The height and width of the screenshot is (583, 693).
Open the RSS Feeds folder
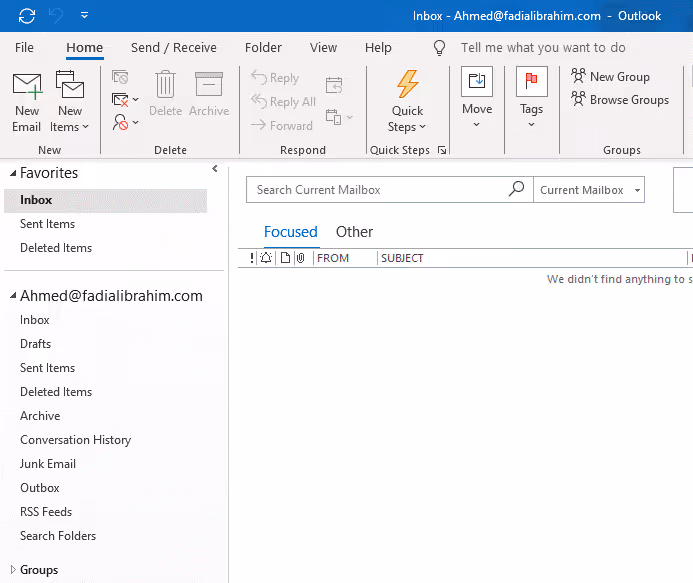tap(46, 512)
